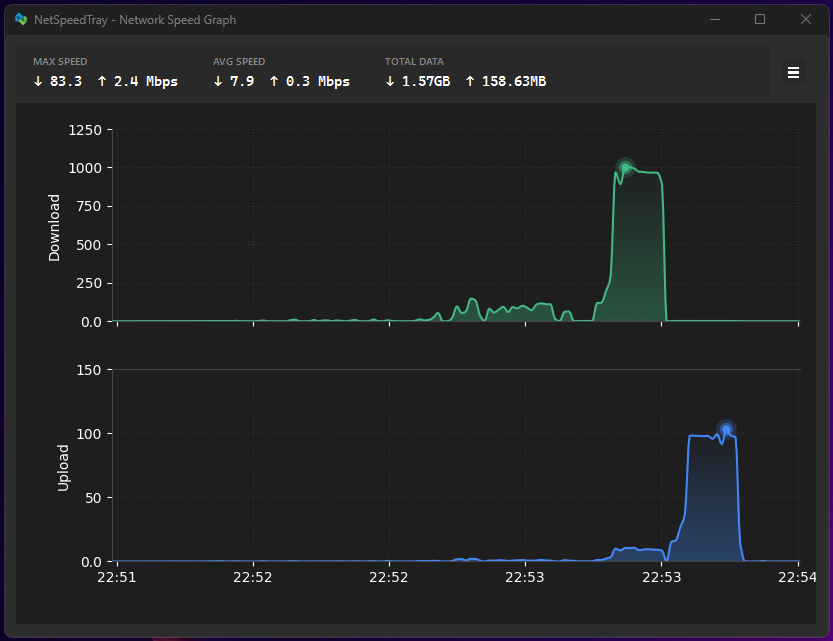Click the TOTAL DATA label

414,62
